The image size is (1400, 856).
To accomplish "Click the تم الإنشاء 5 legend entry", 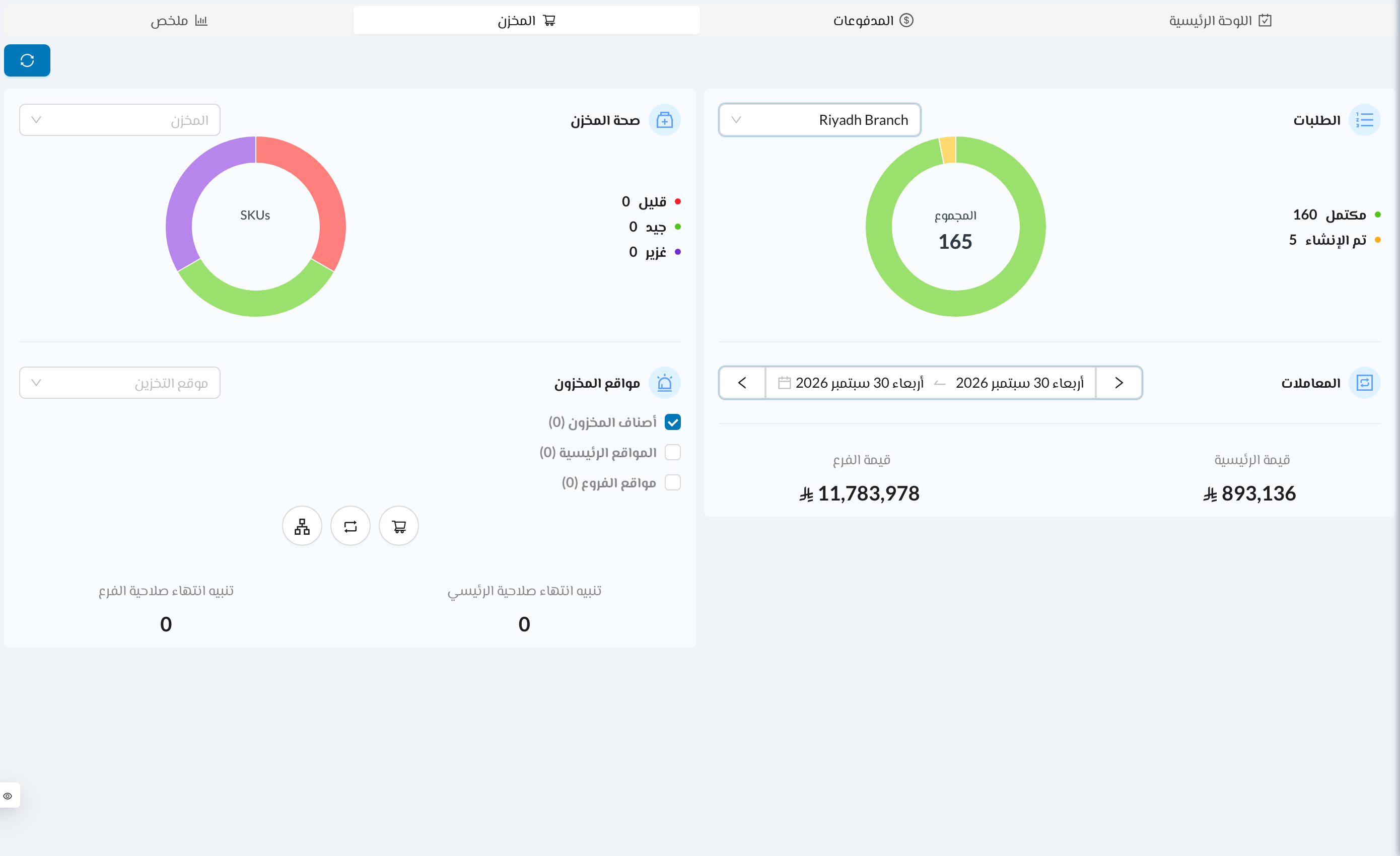I will tap(1334, 240).
